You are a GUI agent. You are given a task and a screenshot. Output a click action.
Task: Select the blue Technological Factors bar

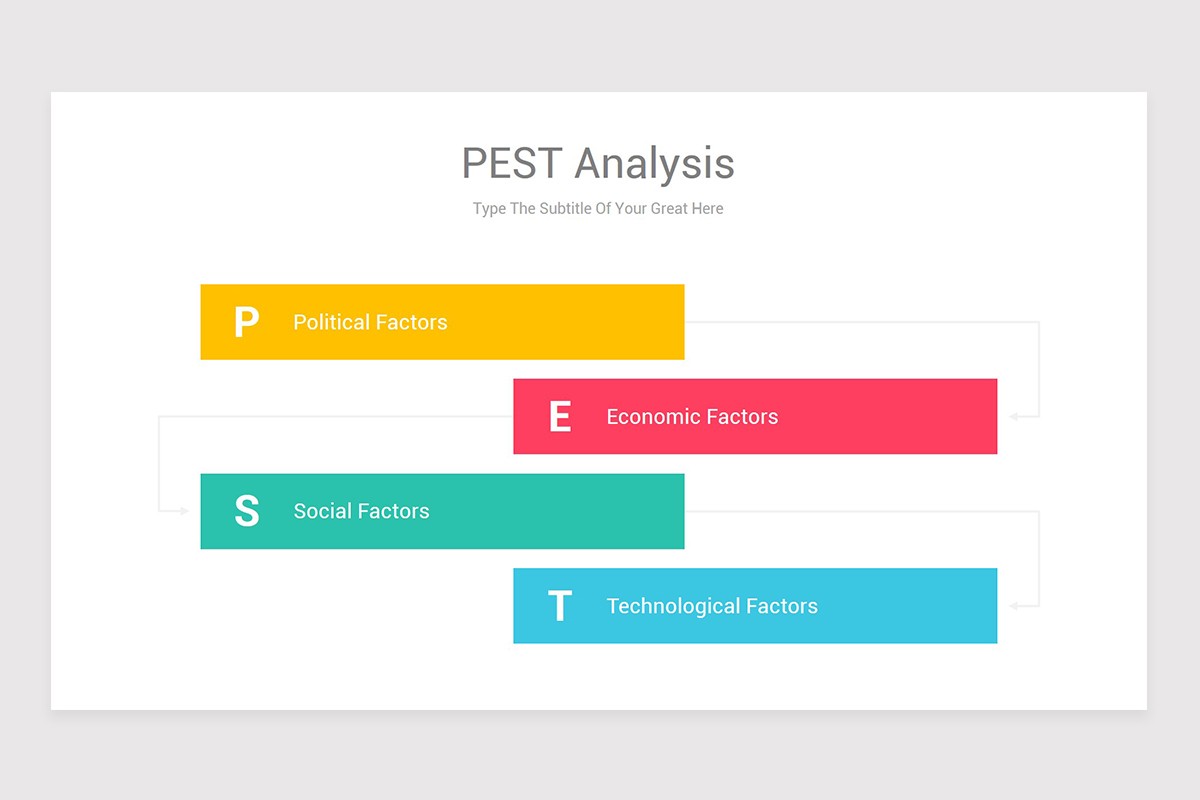755,606
